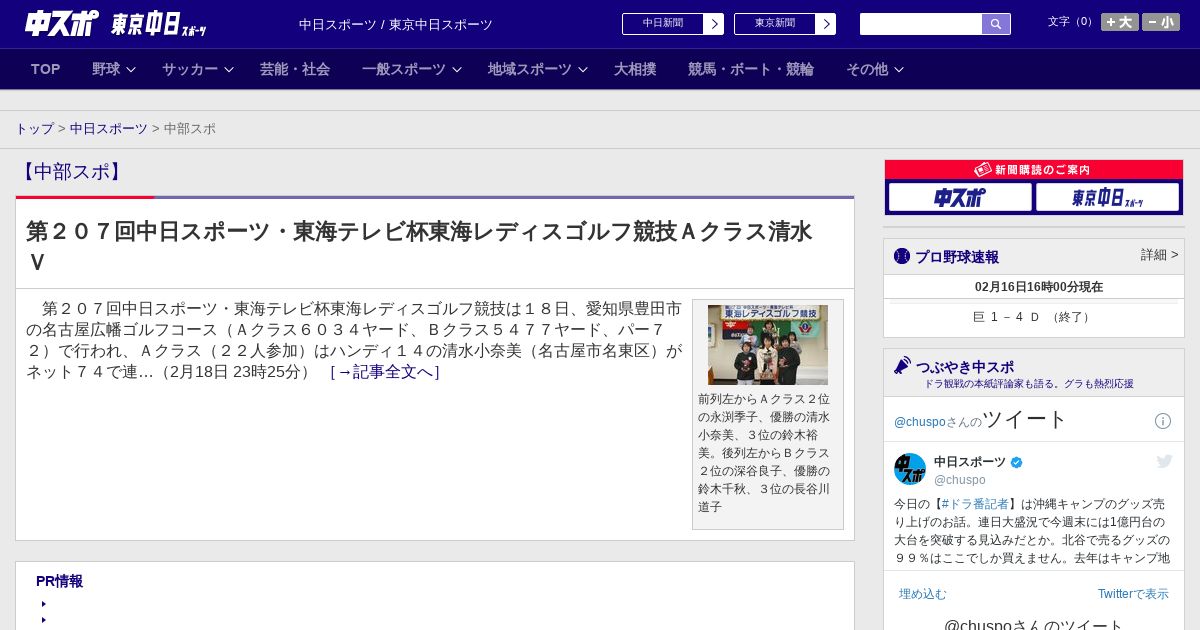This screenshot has width=1200, height=630.
Task: Click the Twitter info circle icon
Action: tap(1163, 421)
